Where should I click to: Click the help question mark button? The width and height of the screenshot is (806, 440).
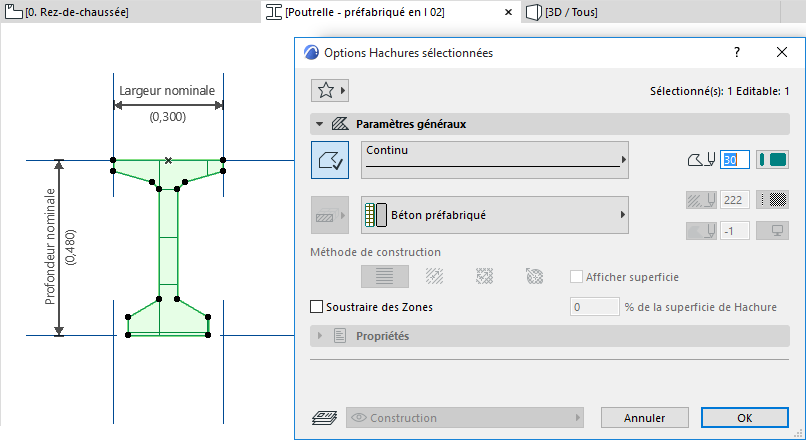coord(737,52)
